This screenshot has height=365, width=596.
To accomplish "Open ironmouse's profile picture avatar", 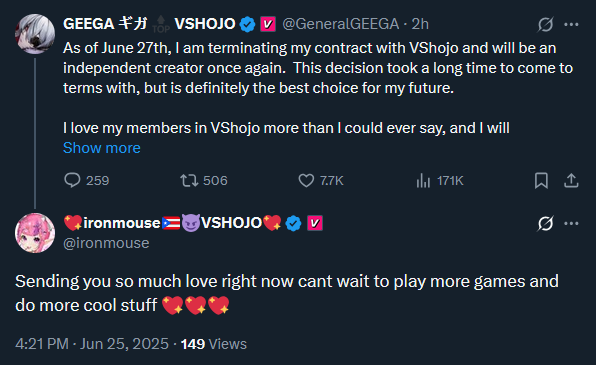I will 35,233.
